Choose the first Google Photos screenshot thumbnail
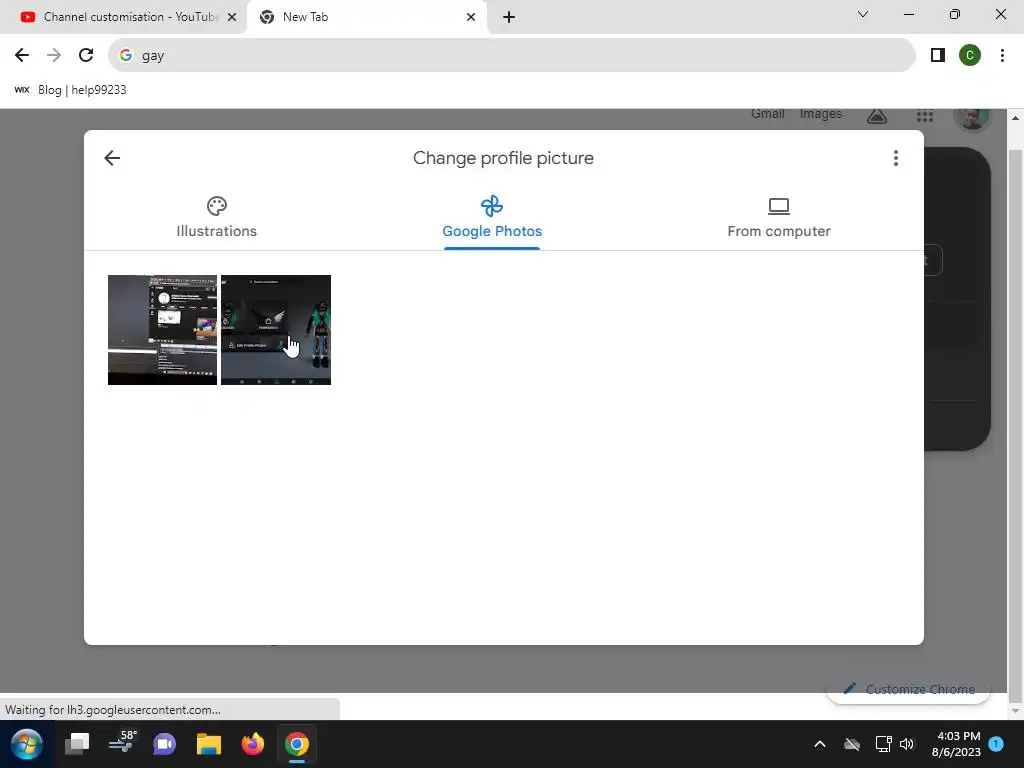The height and width of the screenshot is (768, 1024). tap(162, 330)
